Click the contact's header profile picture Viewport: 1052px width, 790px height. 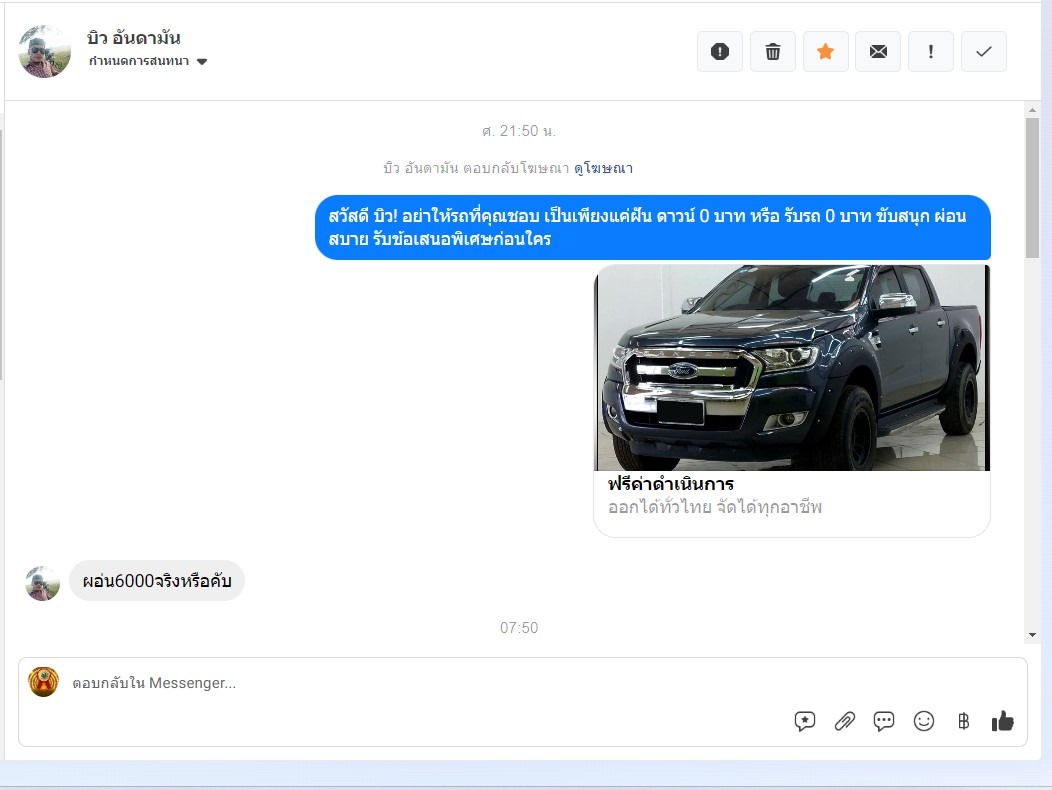[44, 51]
